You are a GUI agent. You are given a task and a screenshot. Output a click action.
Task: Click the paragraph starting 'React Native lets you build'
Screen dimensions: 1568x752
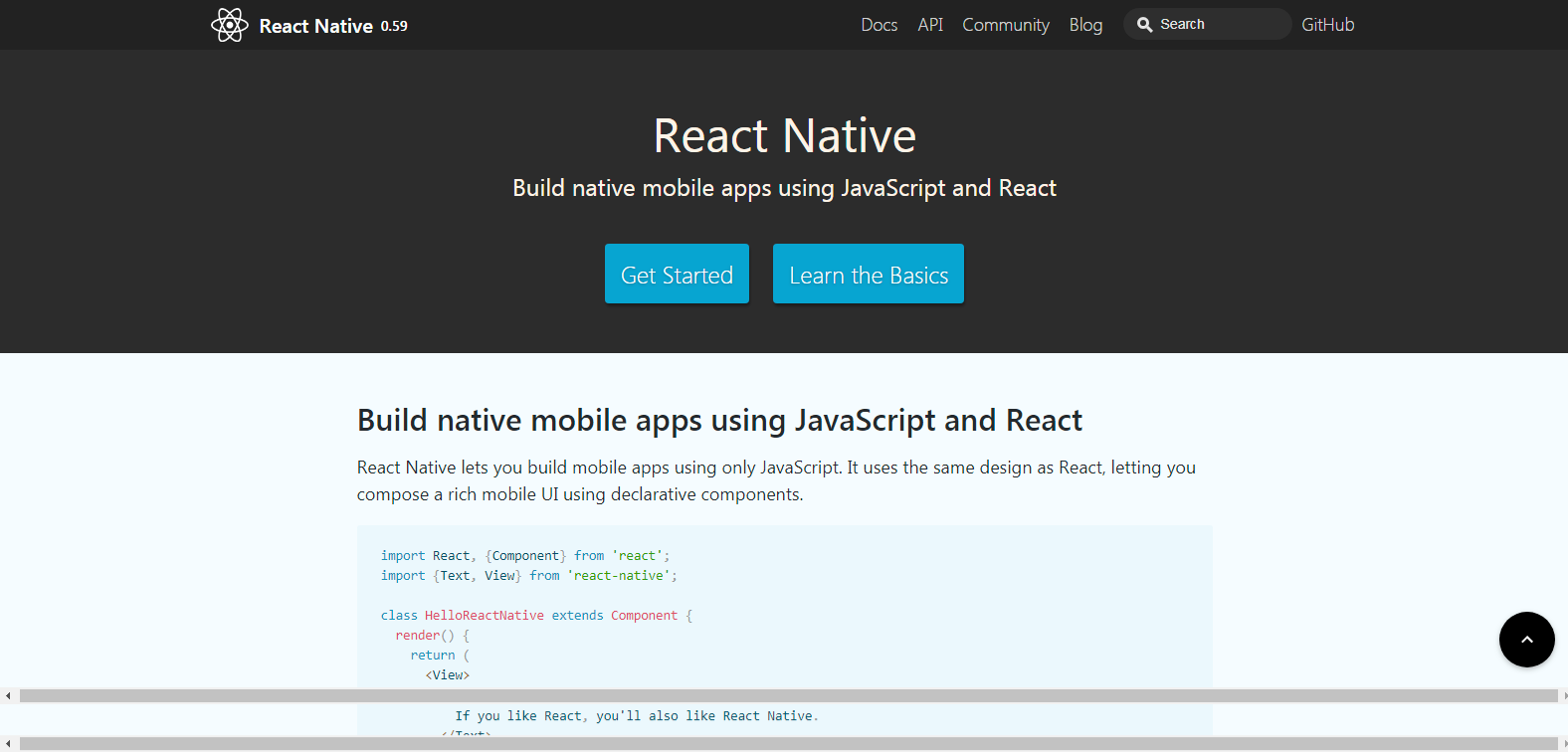[x=776, y=480]
